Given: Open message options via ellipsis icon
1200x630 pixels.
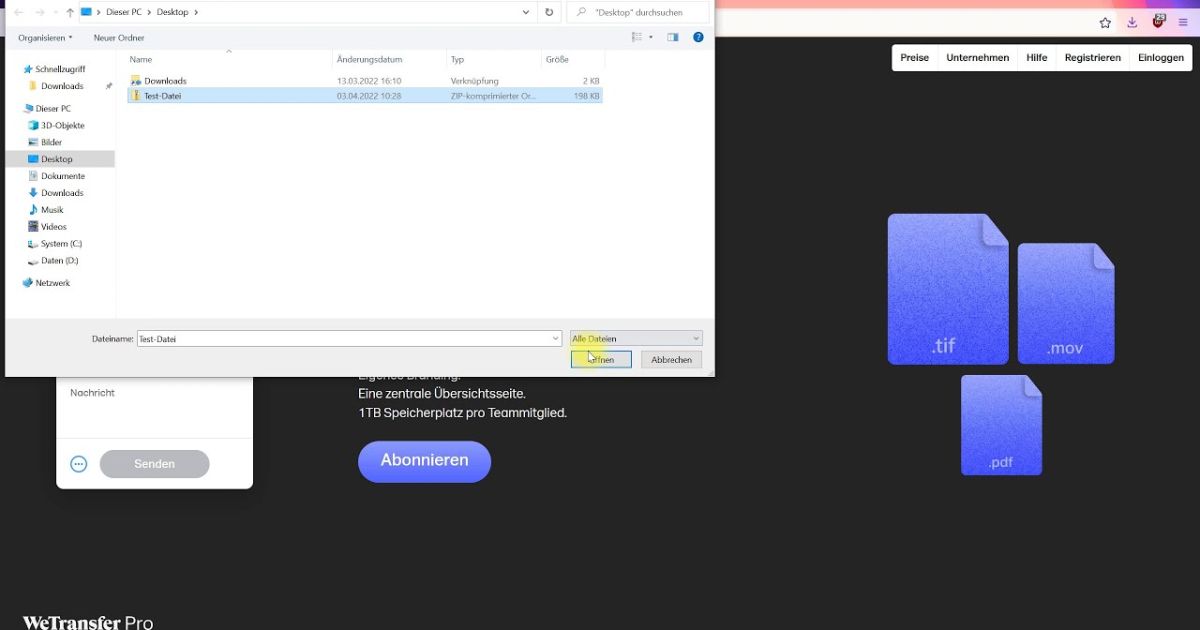Looking at the screenshot, I should [79, 463].
